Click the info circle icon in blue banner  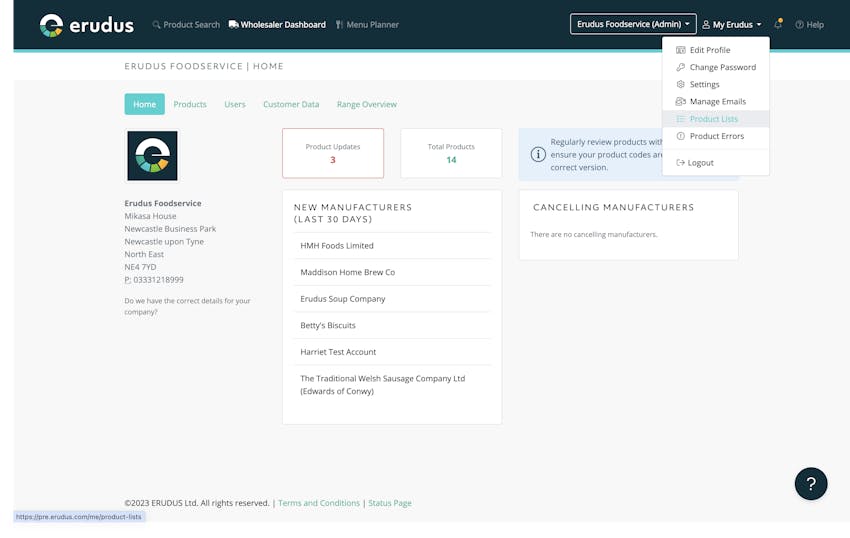(538, 155)
